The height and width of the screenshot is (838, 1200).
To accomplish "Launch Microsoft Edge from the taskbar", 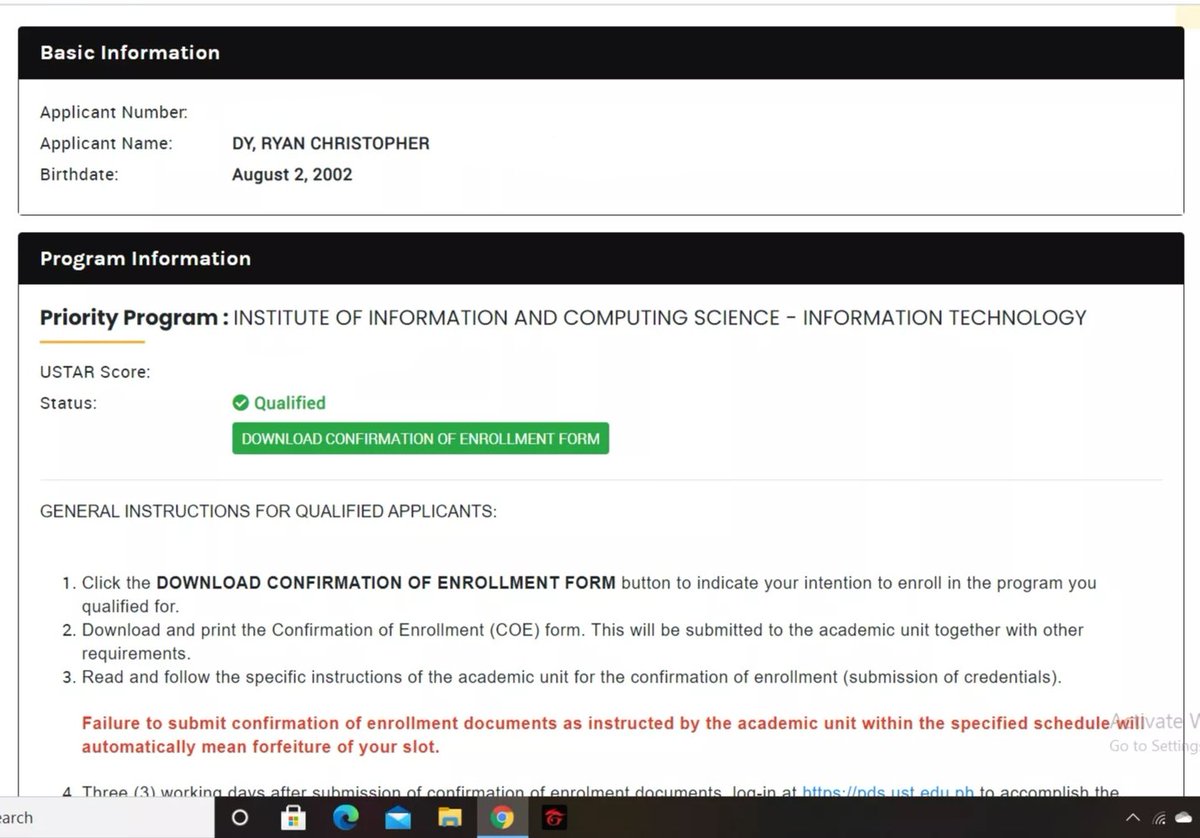I will pyautogui.click(x=346, y=818).
